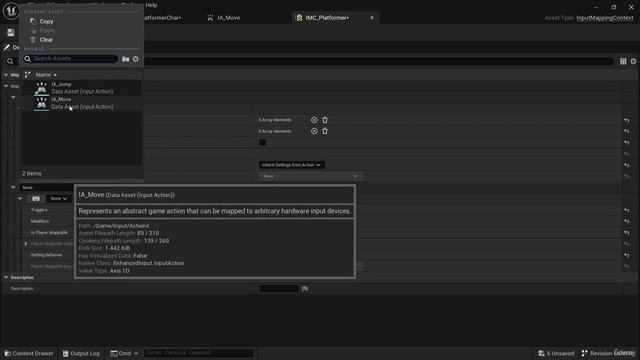Close the IMC_Platformer tab
Viewport: 640px width, 360px height.
pos(372,18)
